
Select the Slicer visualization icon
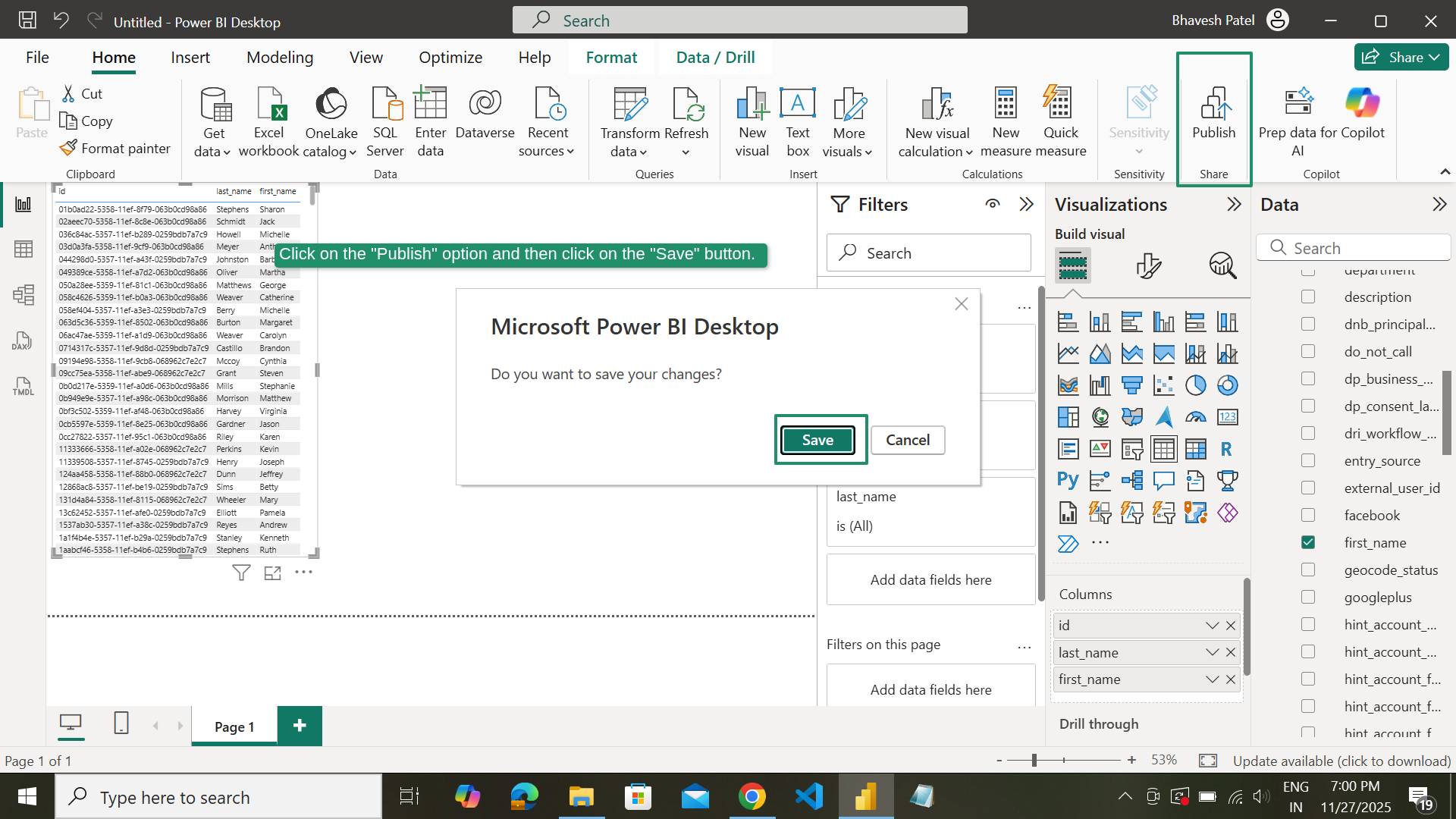point(1132,449)
